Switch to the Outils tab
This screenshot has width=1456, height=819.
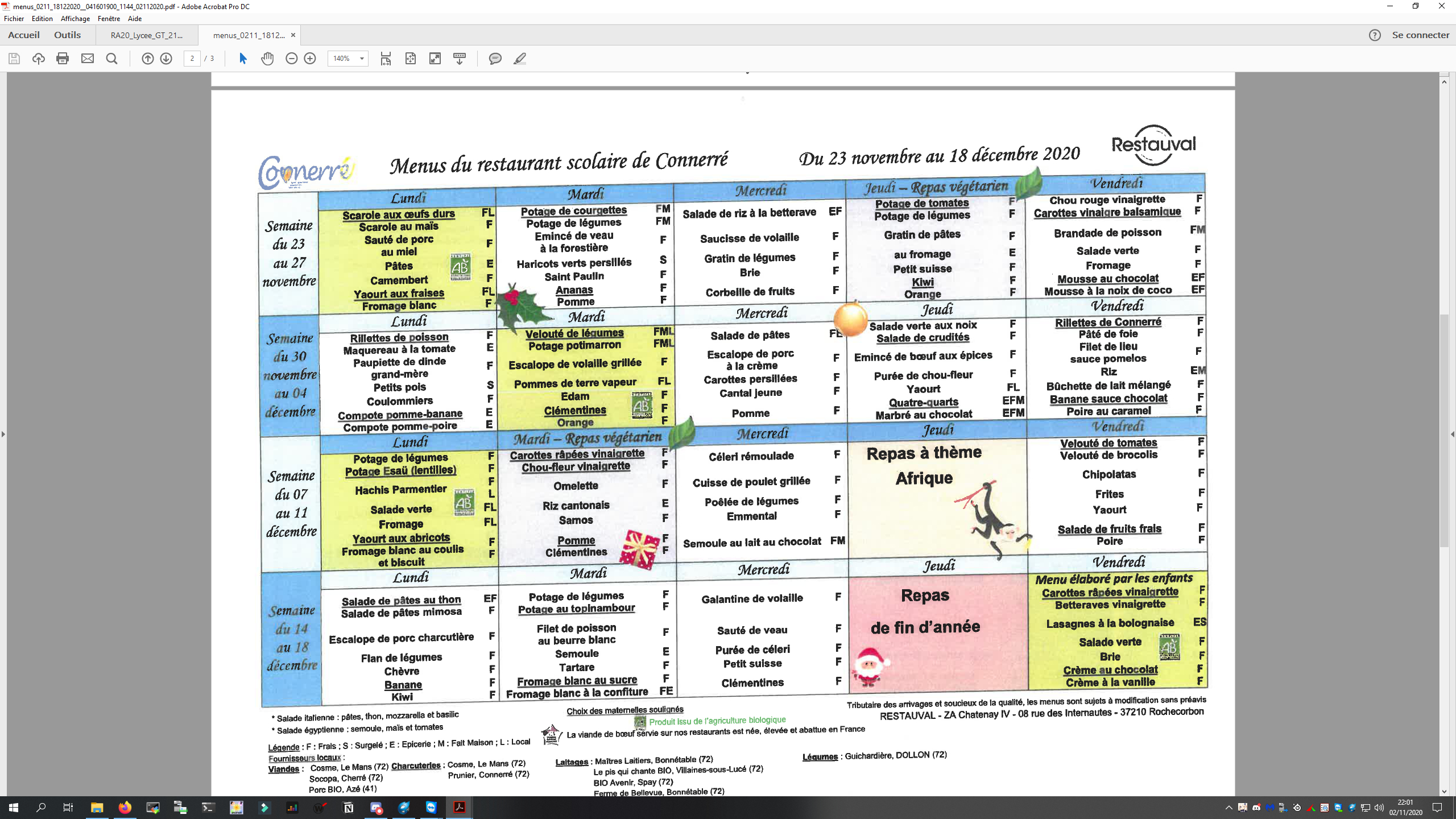(67, 35)
